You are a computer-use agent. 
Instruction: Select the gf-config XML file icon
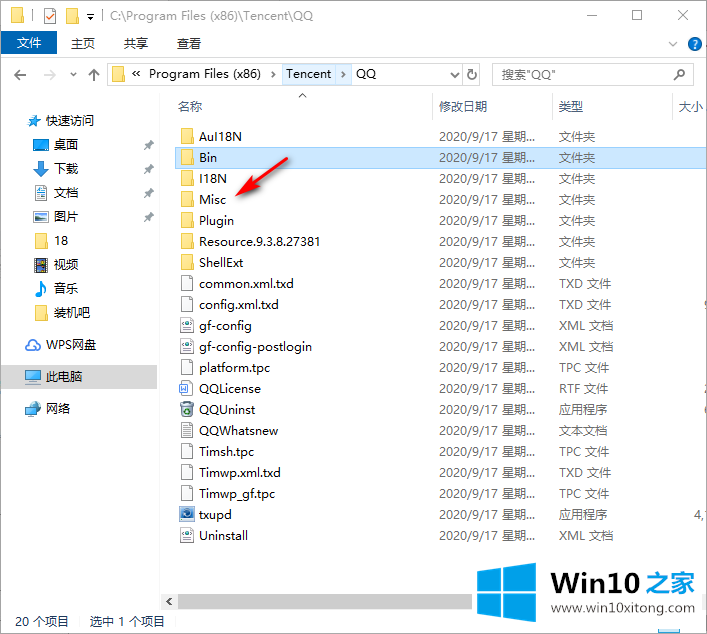pos(187,326)
